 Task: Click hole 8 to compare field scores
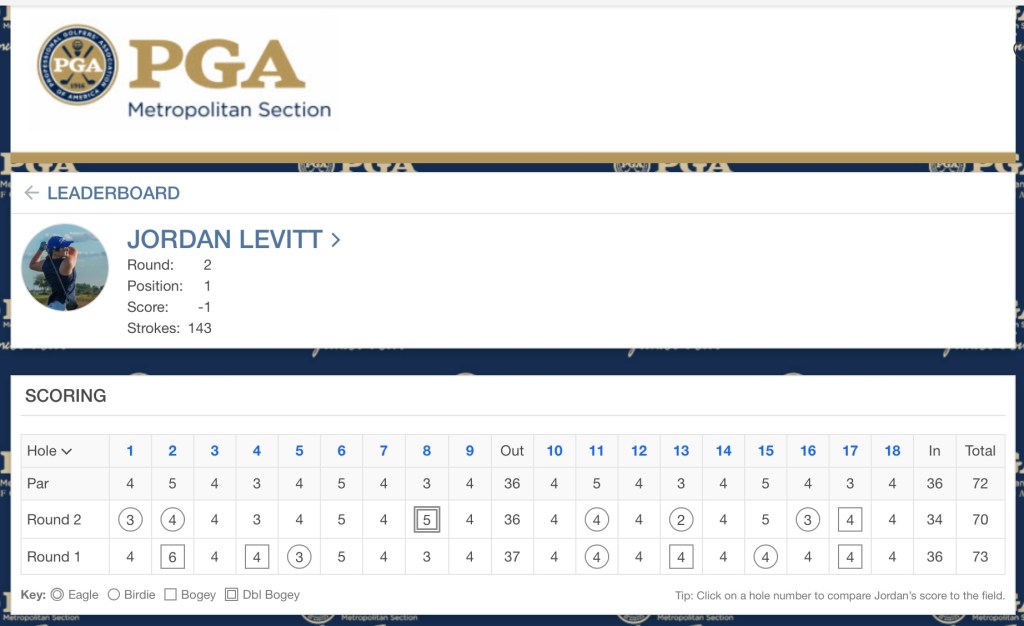(x=427, y=451)
